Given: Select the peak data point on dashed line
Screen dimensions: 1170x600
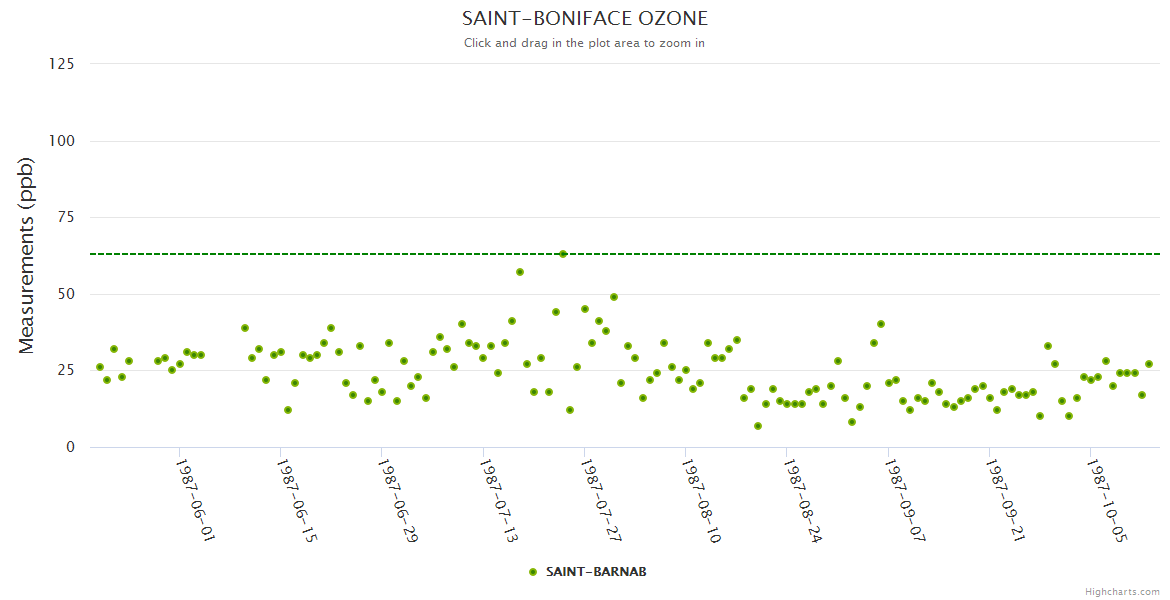Looking at the screenshot, I should (563, 254).
